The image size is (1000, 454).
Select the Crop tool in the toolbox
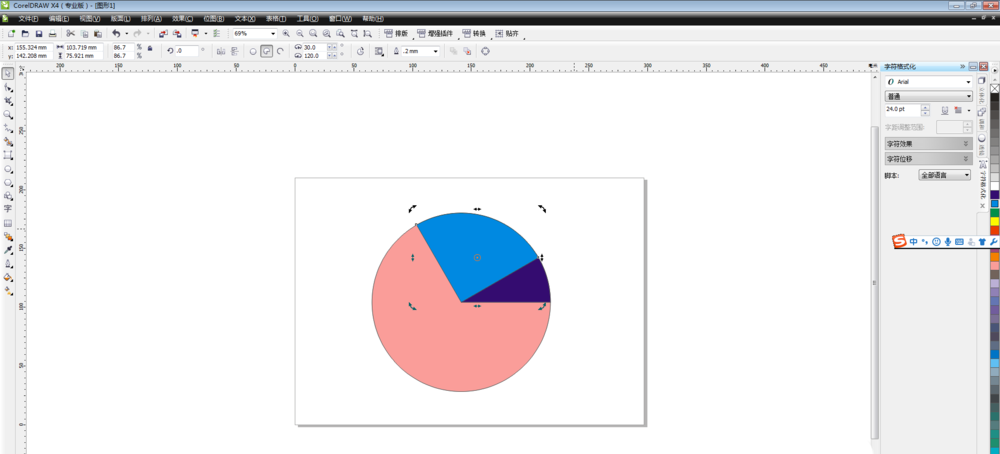tap(8, 101)
